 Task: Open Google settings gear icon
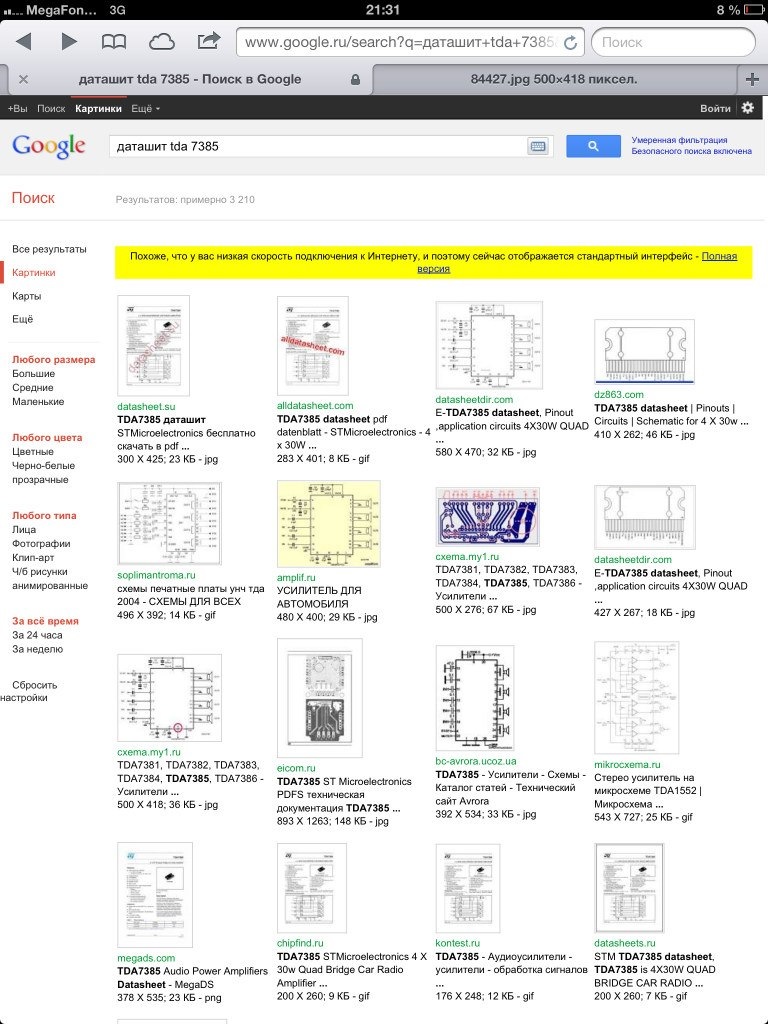[x=748, y=108]
